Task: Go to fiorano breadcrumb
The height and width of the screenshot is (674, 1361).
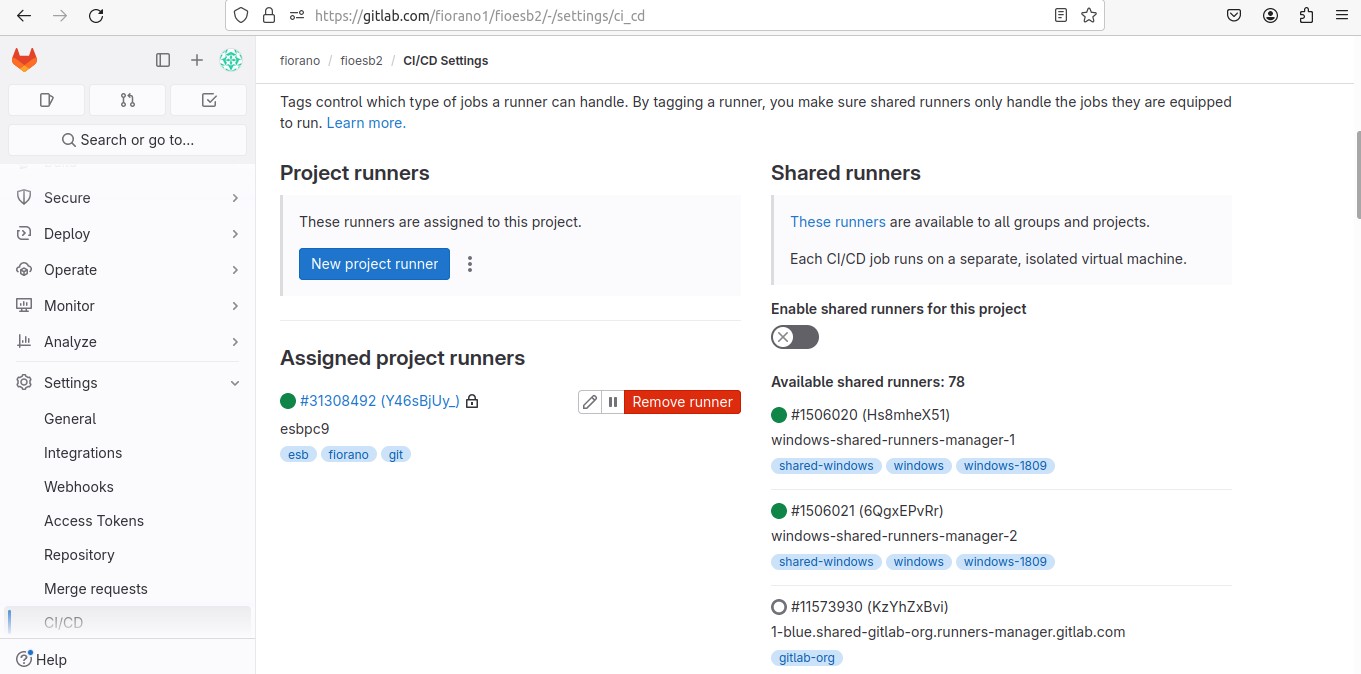Action: tap(300, 61)
